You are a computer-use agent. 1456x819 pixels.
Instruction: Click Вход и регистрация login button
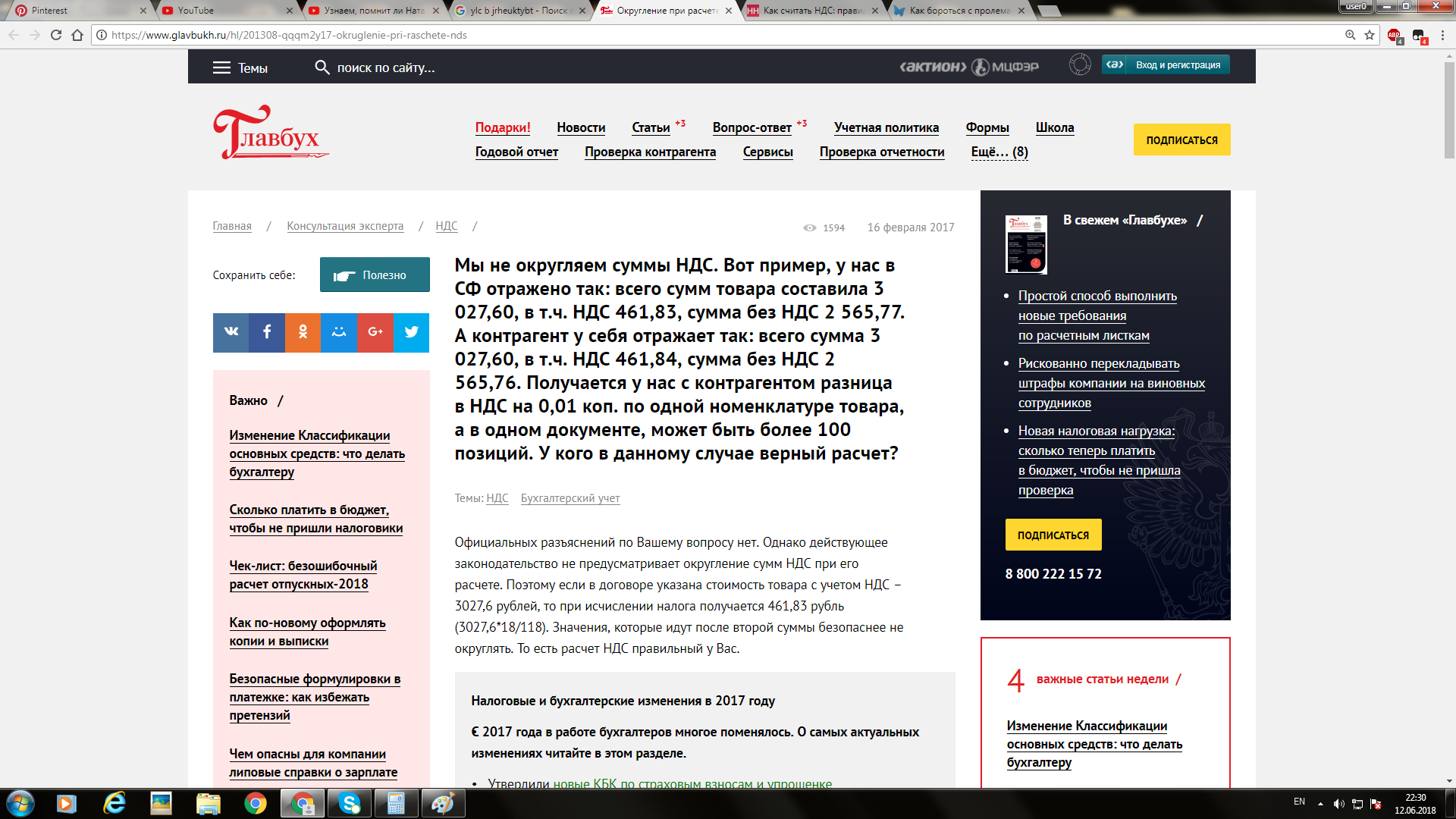click(x=1177, y=65)
